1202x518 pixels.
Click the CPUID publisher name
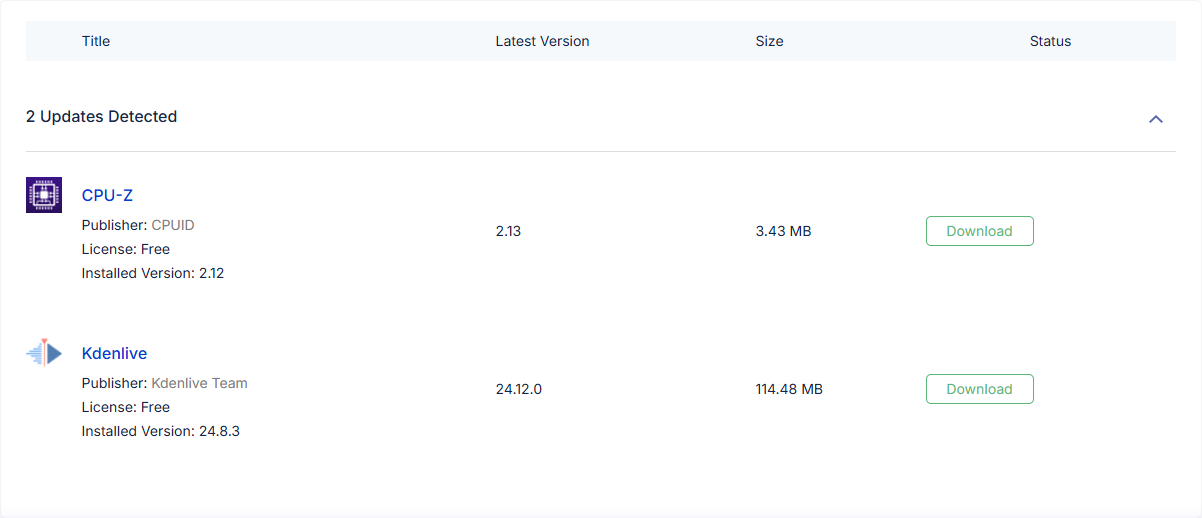pos(173,225)
